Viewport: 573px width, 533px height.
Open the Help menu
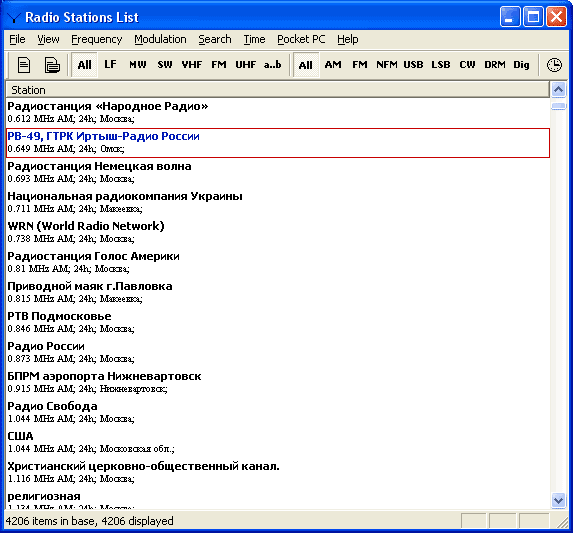(348, 39)
